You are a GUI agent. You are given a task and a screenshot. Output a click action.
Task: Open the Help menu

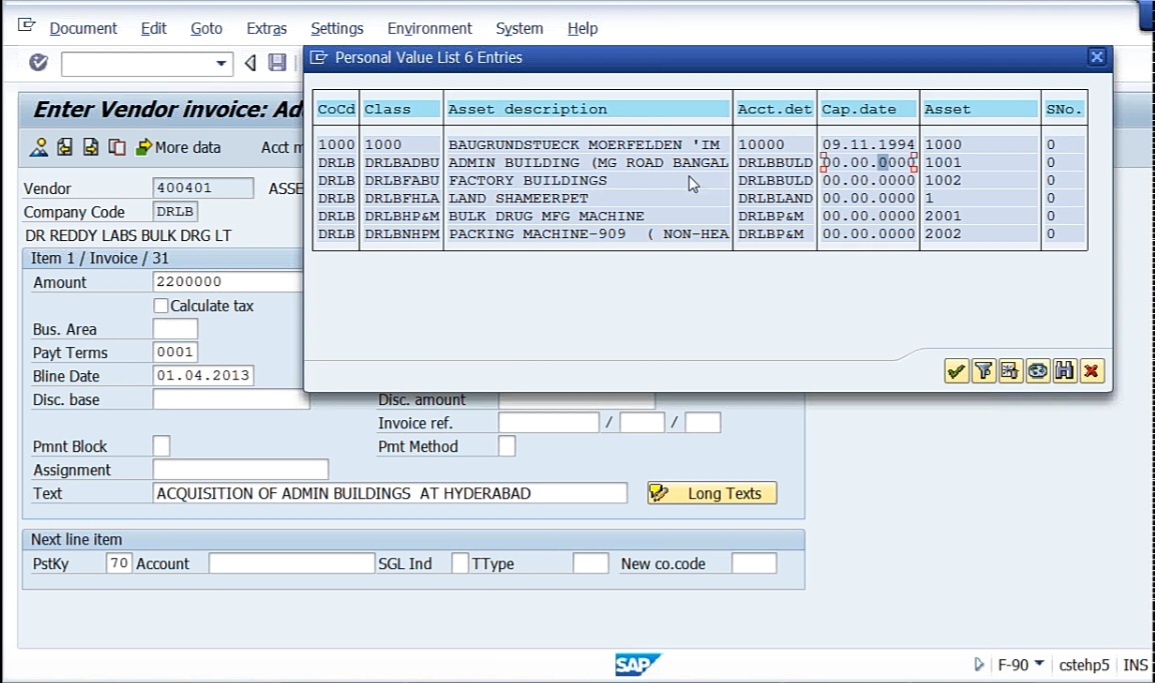tap(583, 29)
